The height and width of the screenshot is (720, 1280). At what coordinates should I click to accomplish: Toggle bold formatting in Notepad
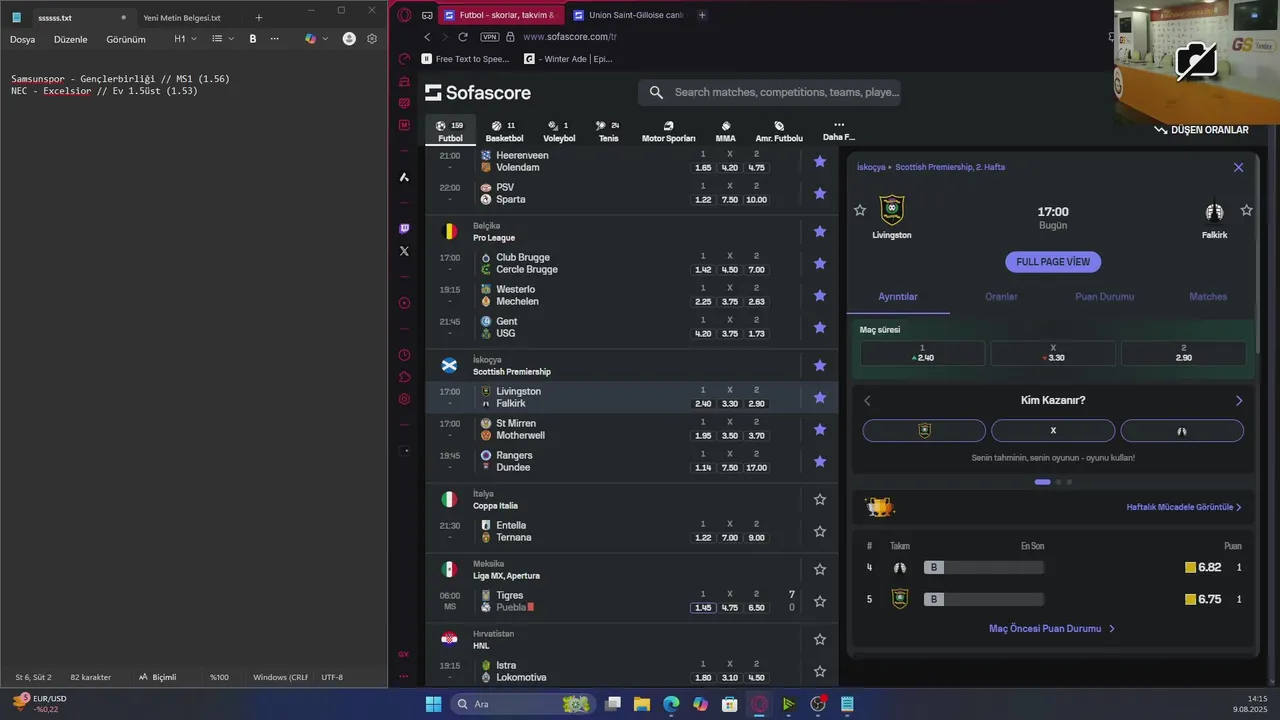[x=253, y=39]
